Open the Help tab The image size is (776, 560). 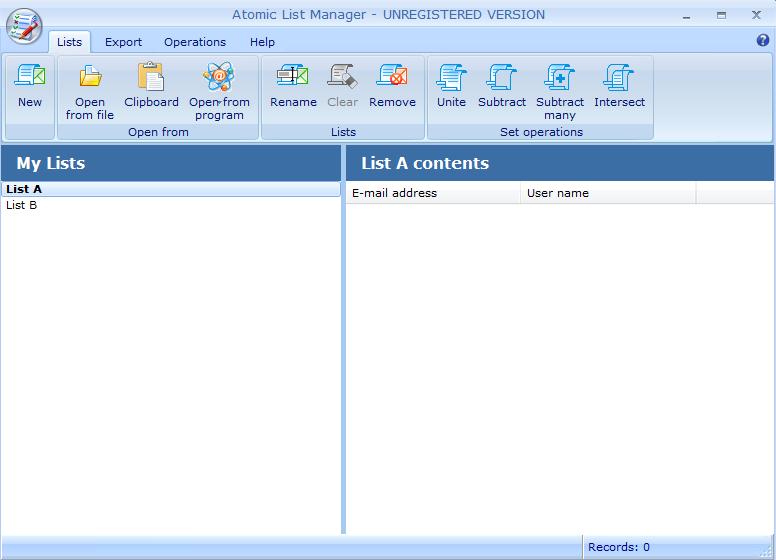[262, 42]
